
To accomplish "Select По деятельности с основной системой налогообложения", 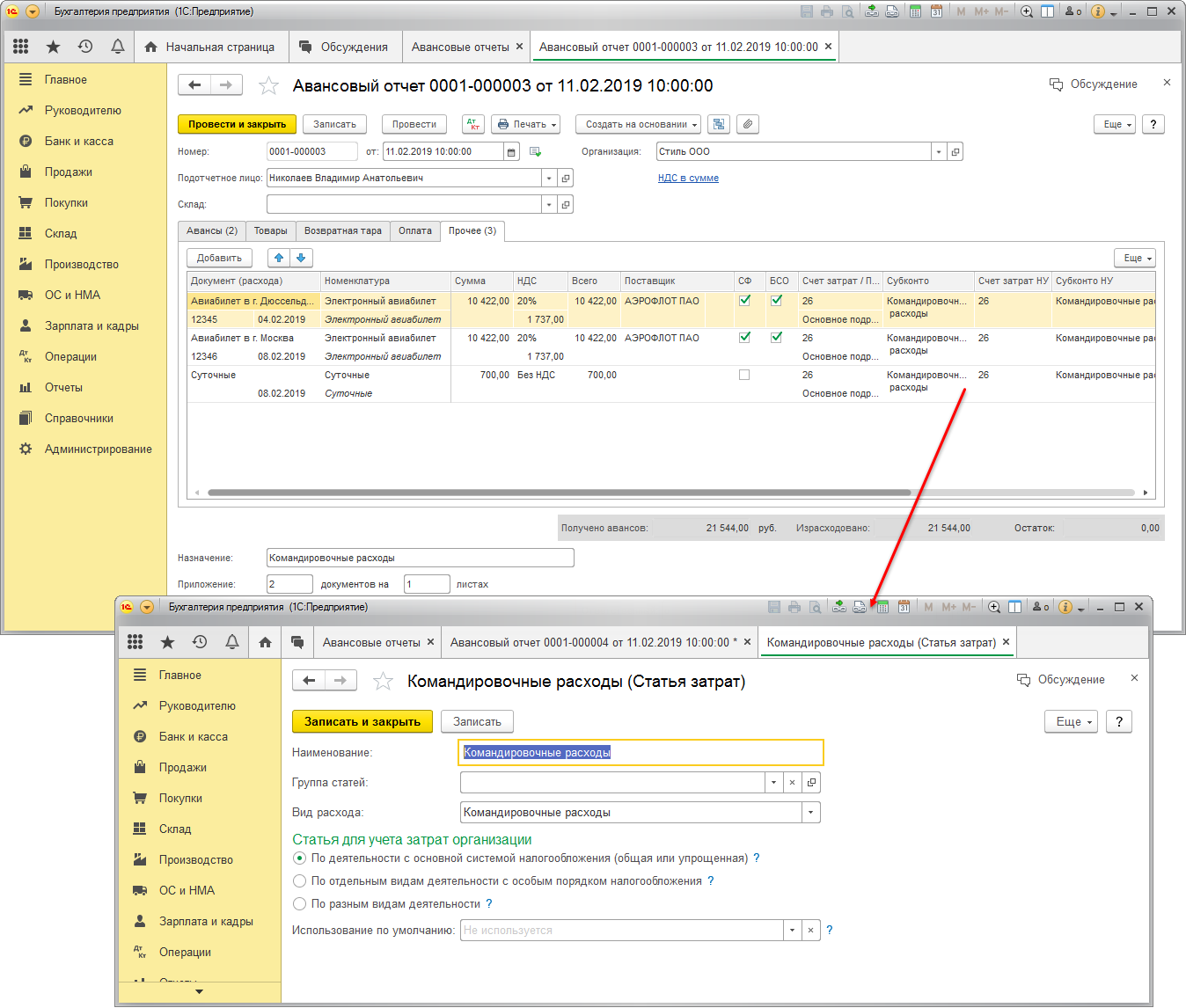I will coord(300,858).
